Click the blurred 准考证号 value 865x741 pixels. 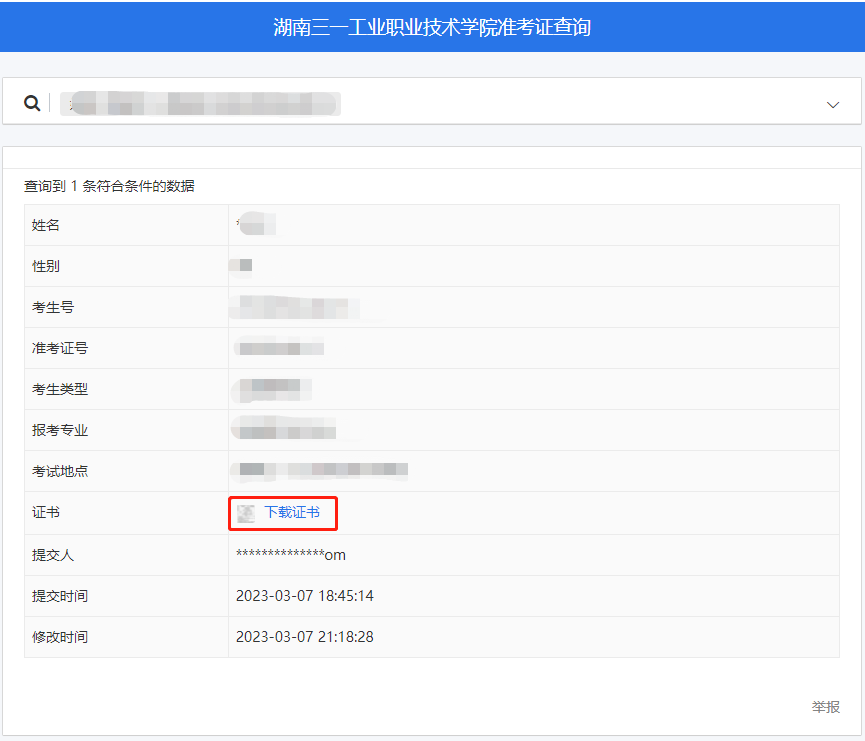pyautogui.click(x=279, y=348)
